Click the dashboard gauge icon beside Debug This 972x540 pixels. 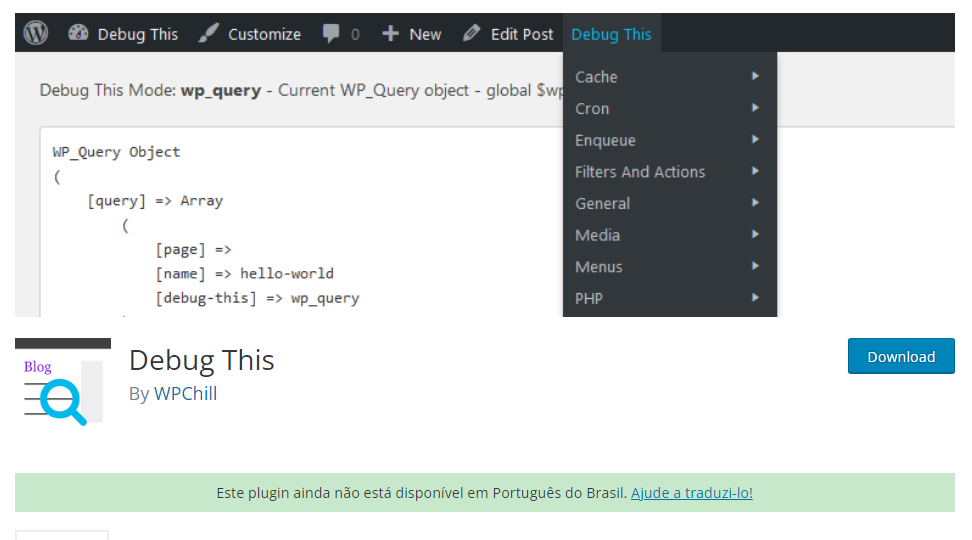point(78,32)
